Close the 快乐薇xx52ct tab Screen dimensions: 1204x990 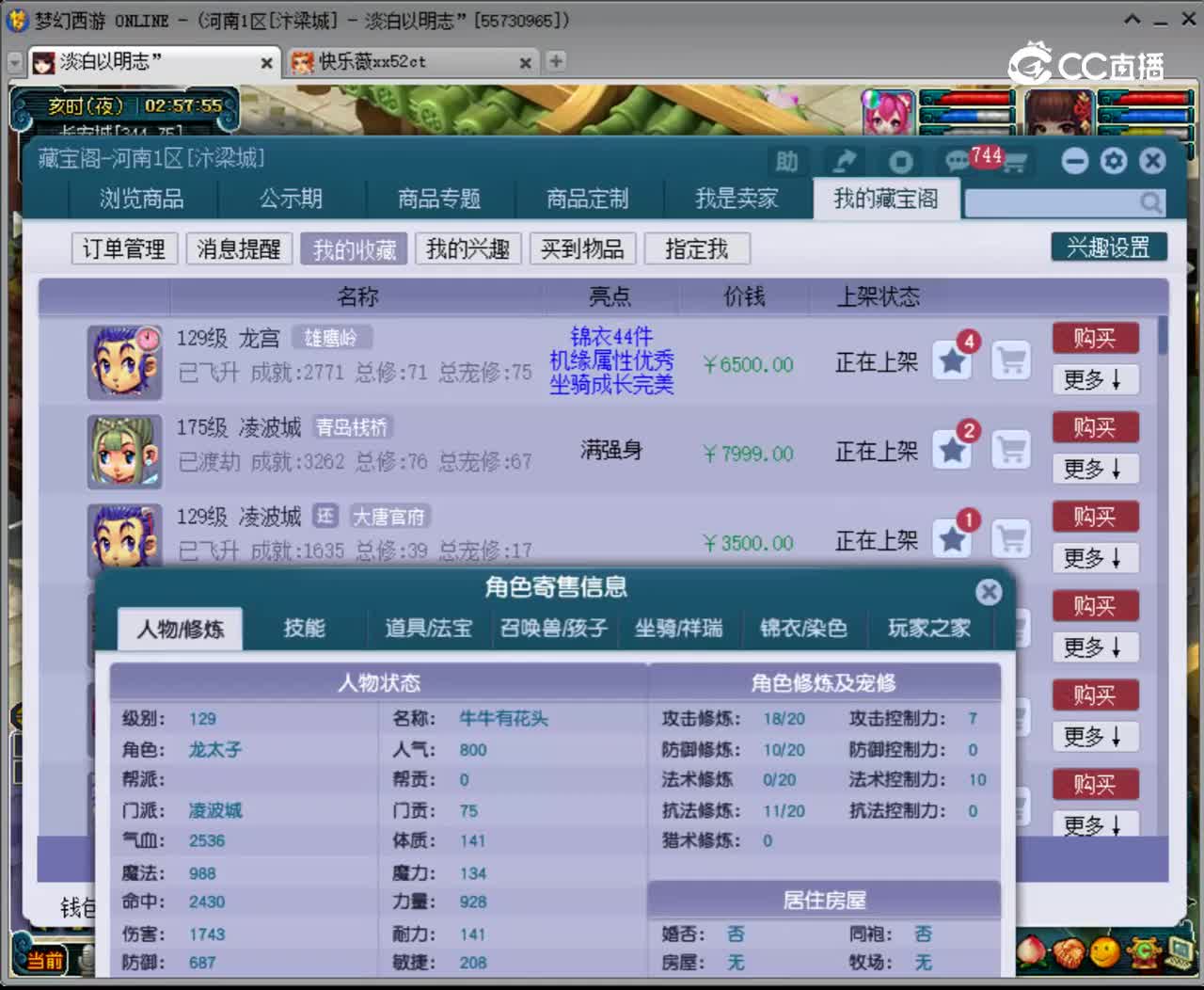click(x=525, y=63)
